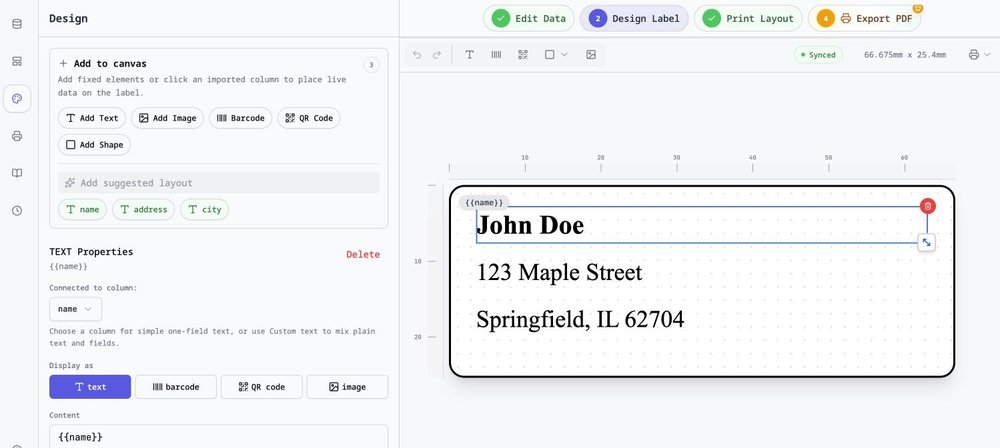1000x448 pixels.
Task: Open the layout templates sidebar icon
Action: point(17,61)
